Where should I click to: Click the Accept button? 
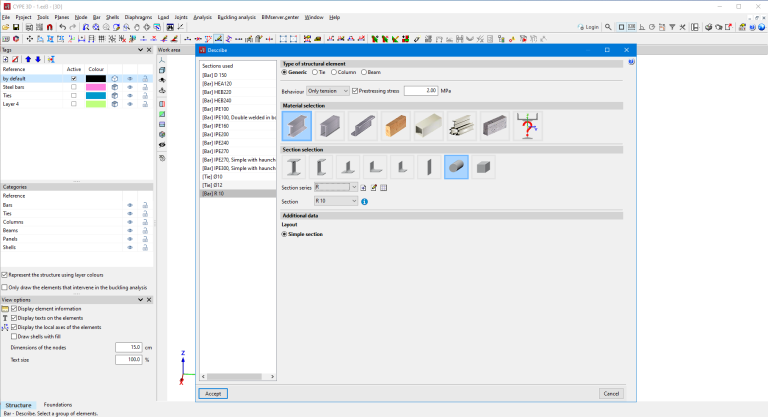pyautogui.click(x=213, y=393)
